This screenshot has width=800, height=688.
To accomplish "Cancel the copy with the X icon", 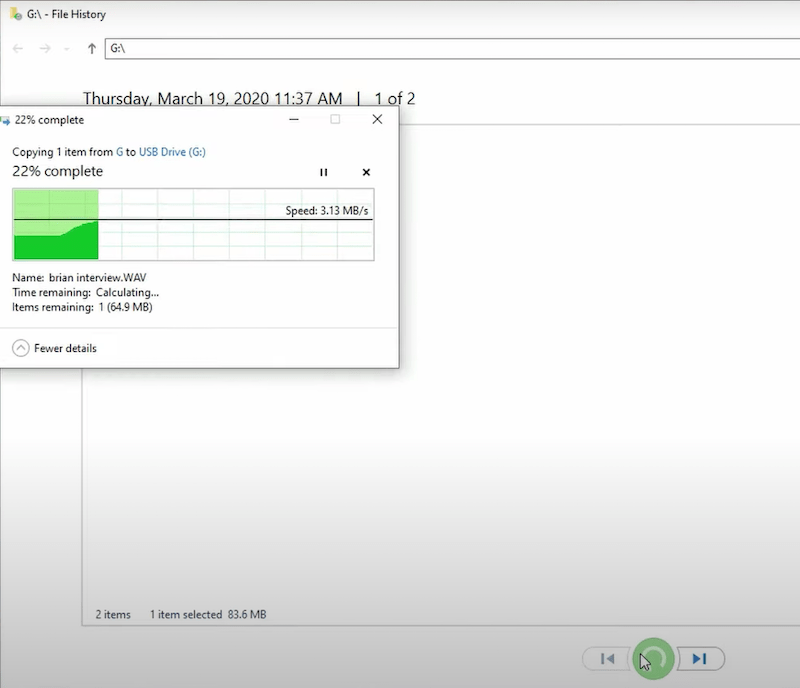I will [366, 173].
